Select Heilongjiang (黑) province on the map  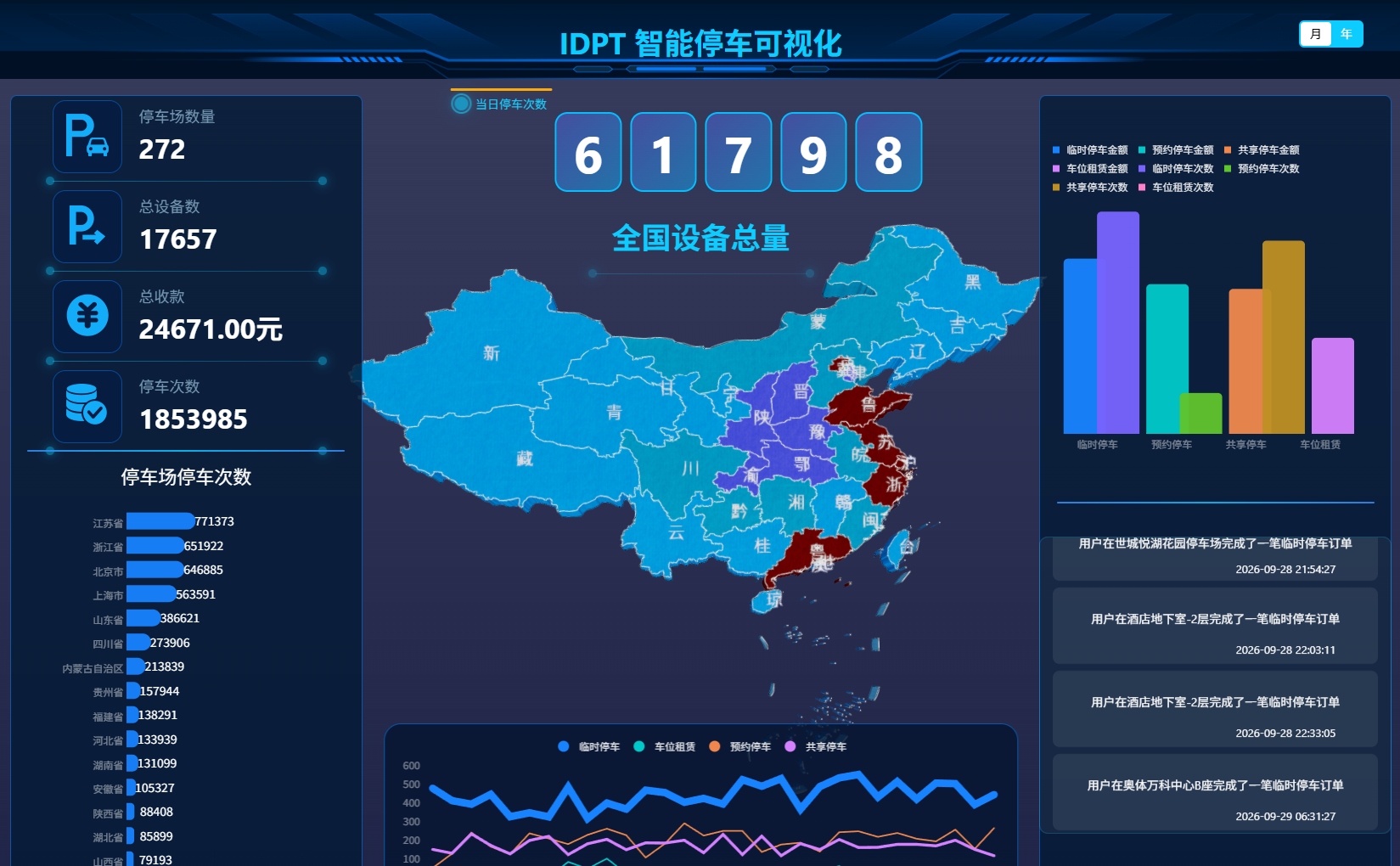pyautogui.click(x=972, y=282)
